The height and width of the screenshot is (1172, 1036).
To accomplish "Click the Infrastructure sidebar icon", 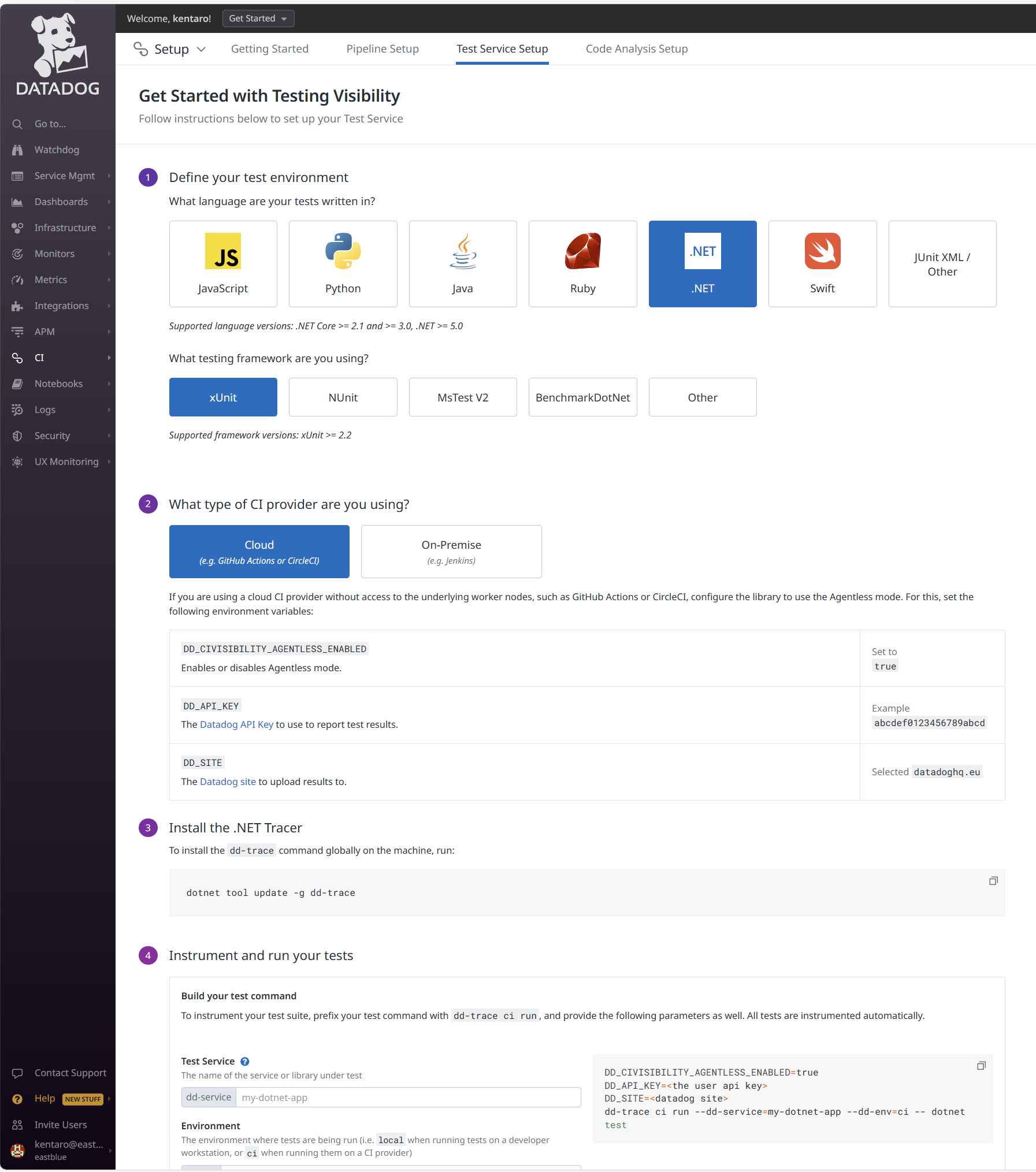I will pyautogui.click(x=17, y=228).
